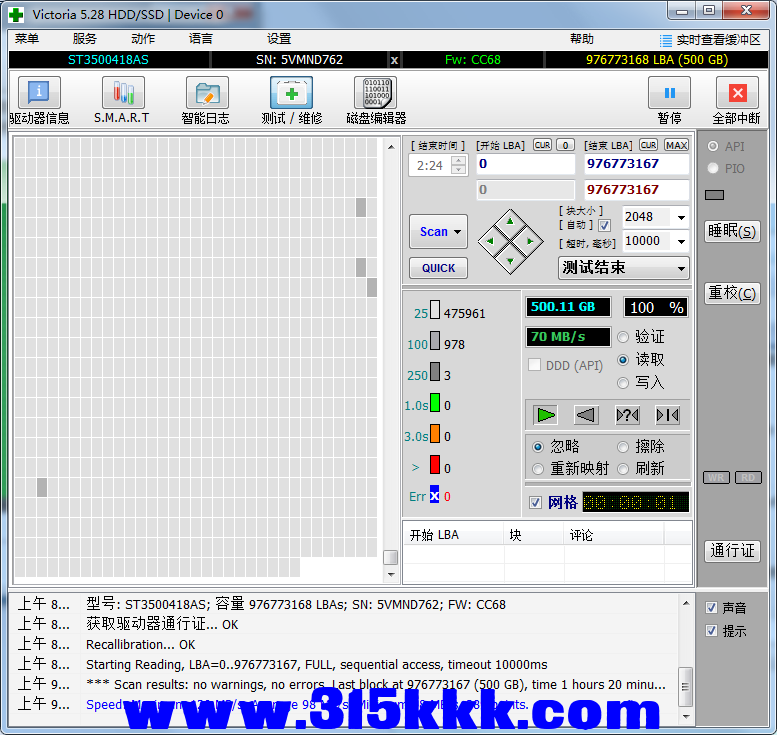Select the Ignore (忽略) radio button
The image size is (777, 735).
[x=538, y=447]
